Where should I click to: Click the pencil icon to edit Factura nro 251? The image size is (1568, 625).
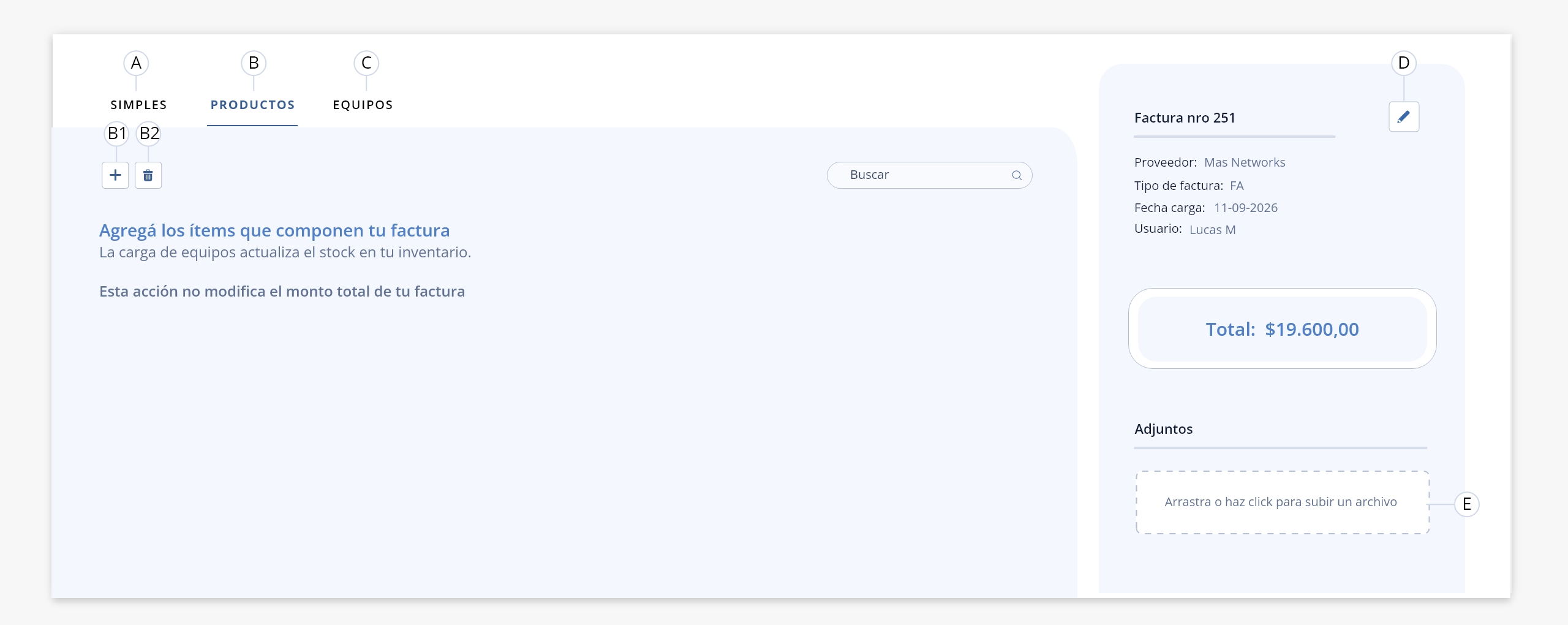[1404, 116]
